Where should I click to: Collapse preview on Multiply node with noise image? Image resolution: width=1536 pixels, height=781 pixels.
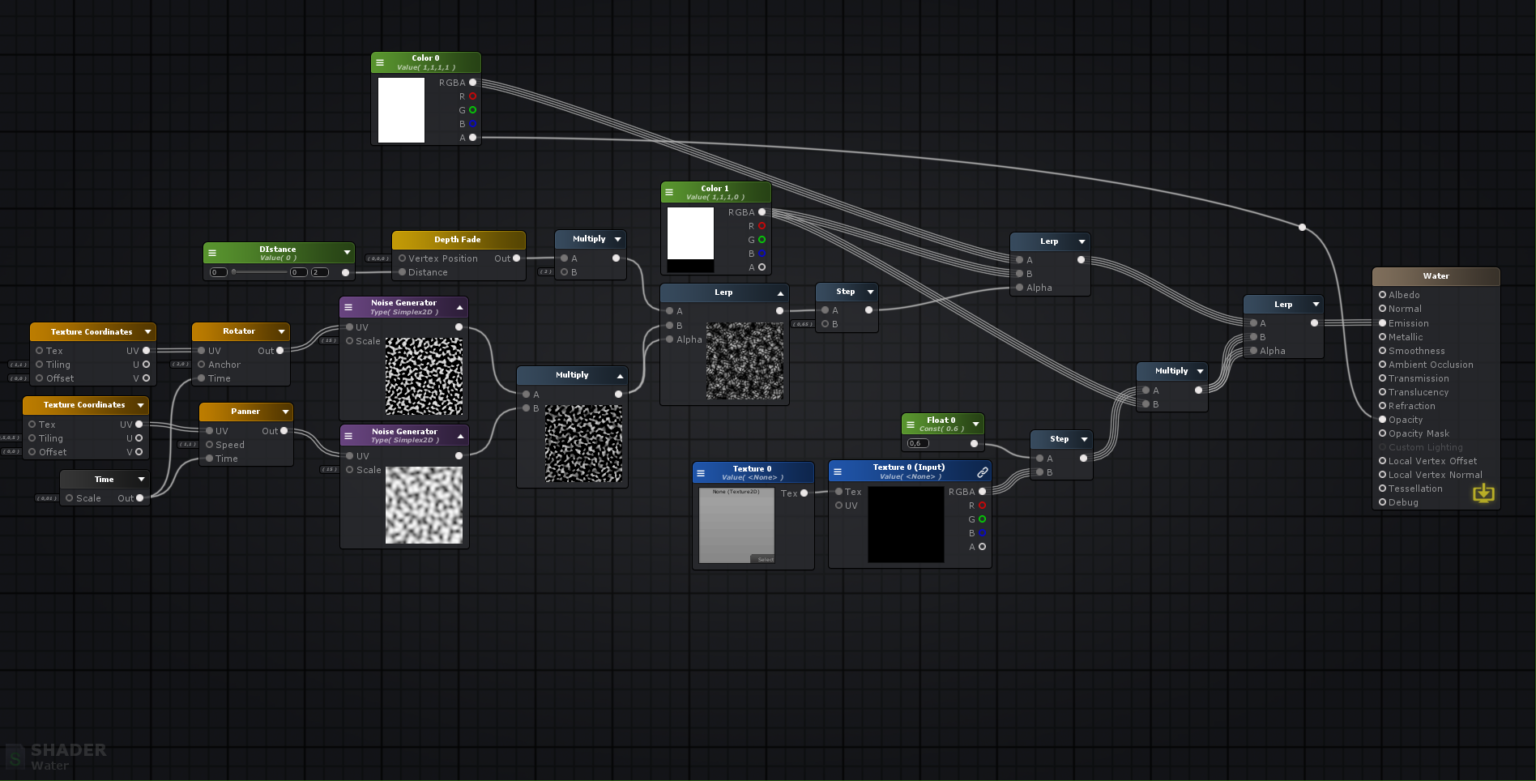pyautogui.click(x=621, y=376)
